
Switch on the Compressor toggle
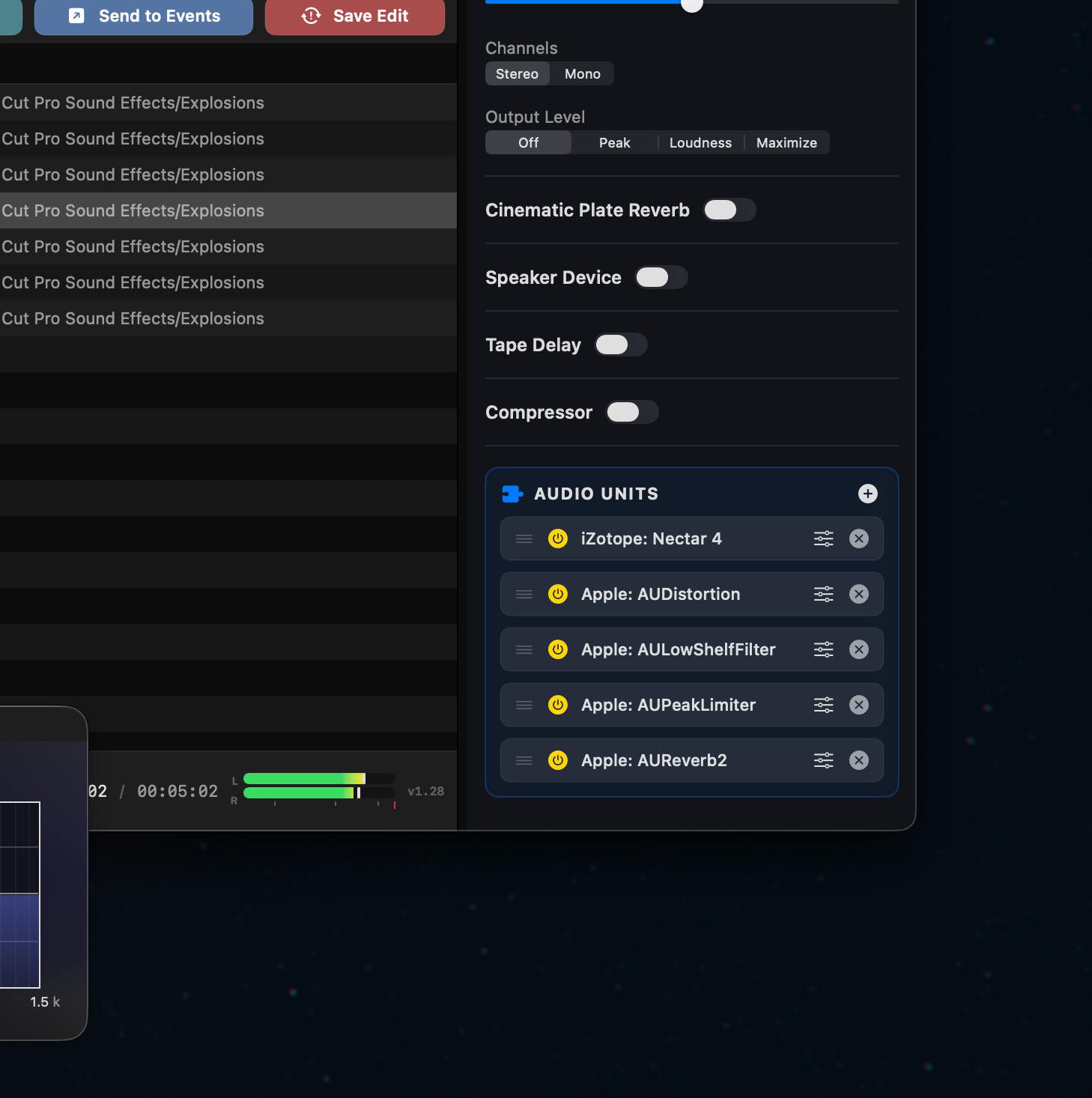pyautogui.click(x=632, y=412)
